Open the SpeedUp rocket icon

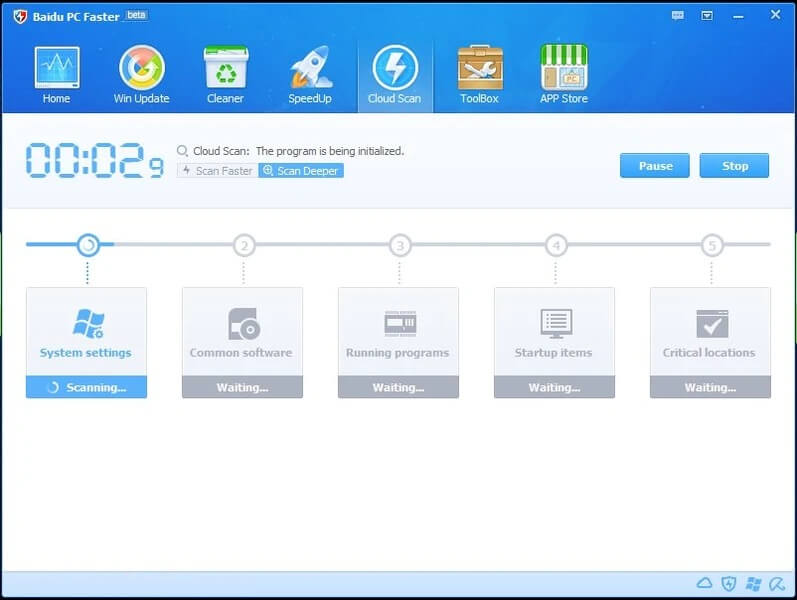pyautogui.click(x=311, y=67)
